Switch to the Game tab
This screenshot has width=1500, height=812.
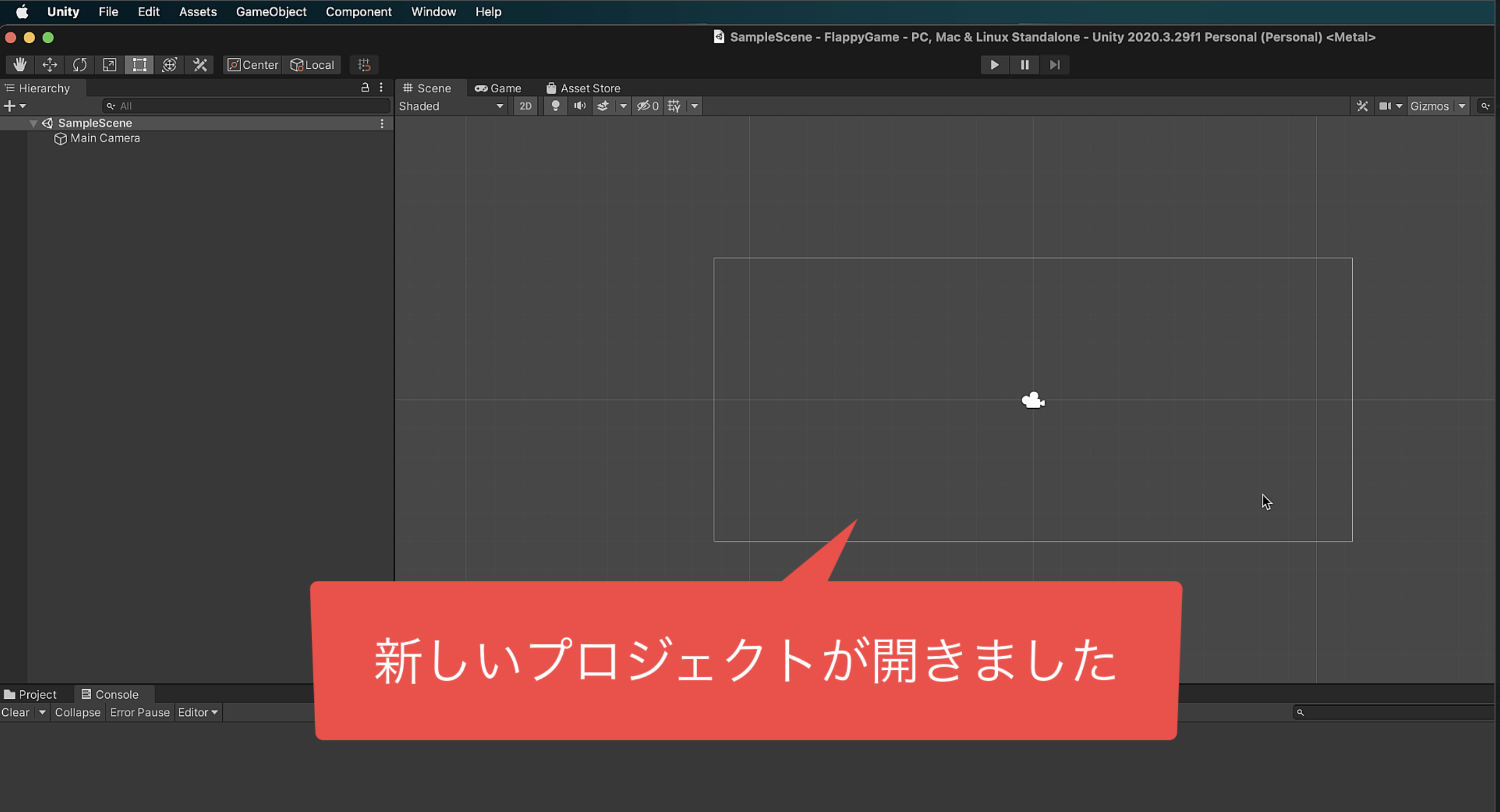[x=498, y=88]
